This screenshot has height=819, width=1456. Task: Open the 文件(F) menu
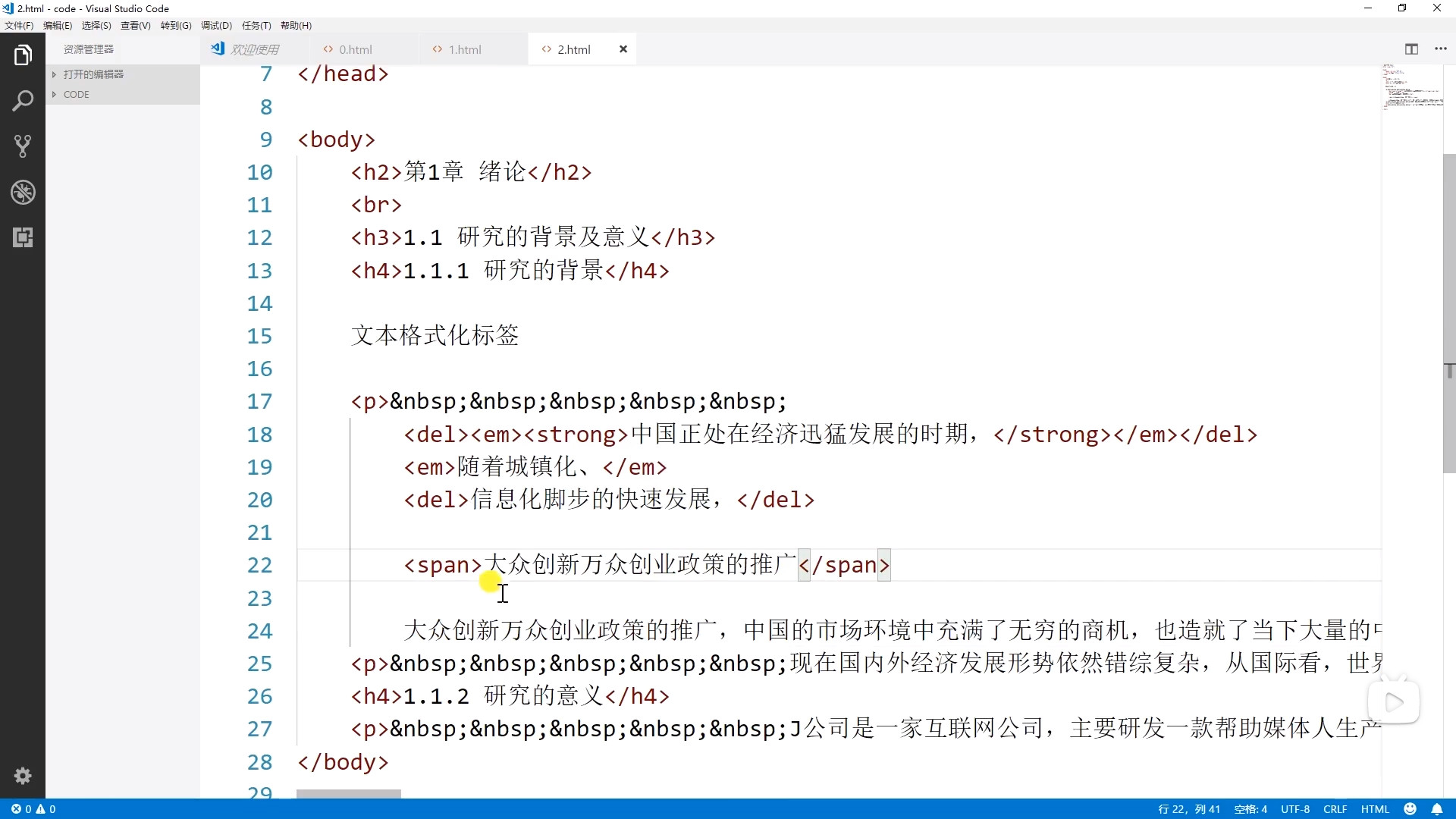[19, 26]
